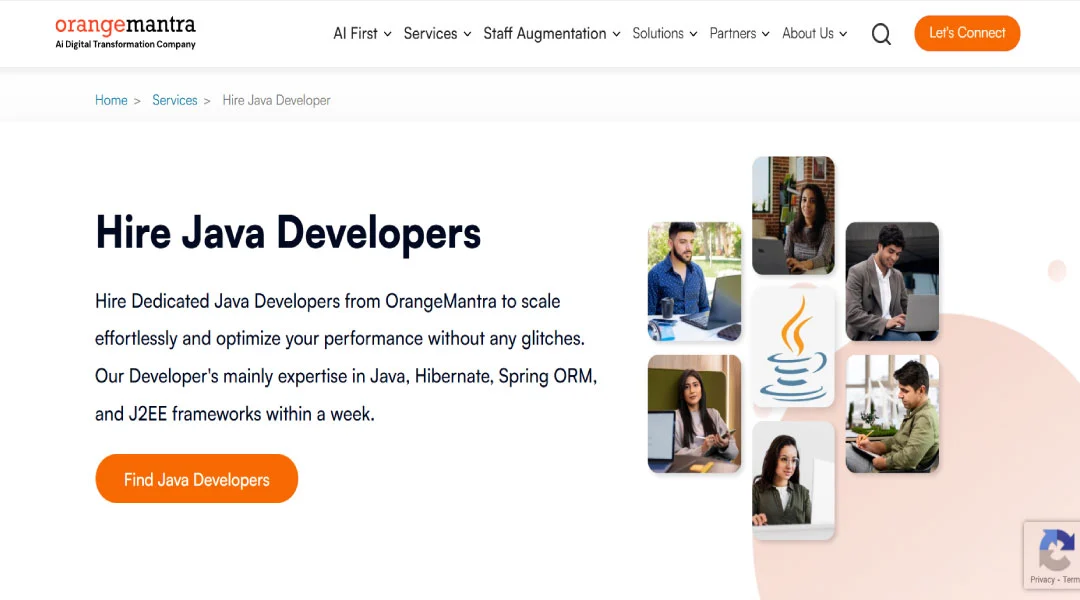Click the Privacy link in reCAPTCHA badge
Image resolution: width=1080 pixels, height=600 pixels.
pos(1042,580)
